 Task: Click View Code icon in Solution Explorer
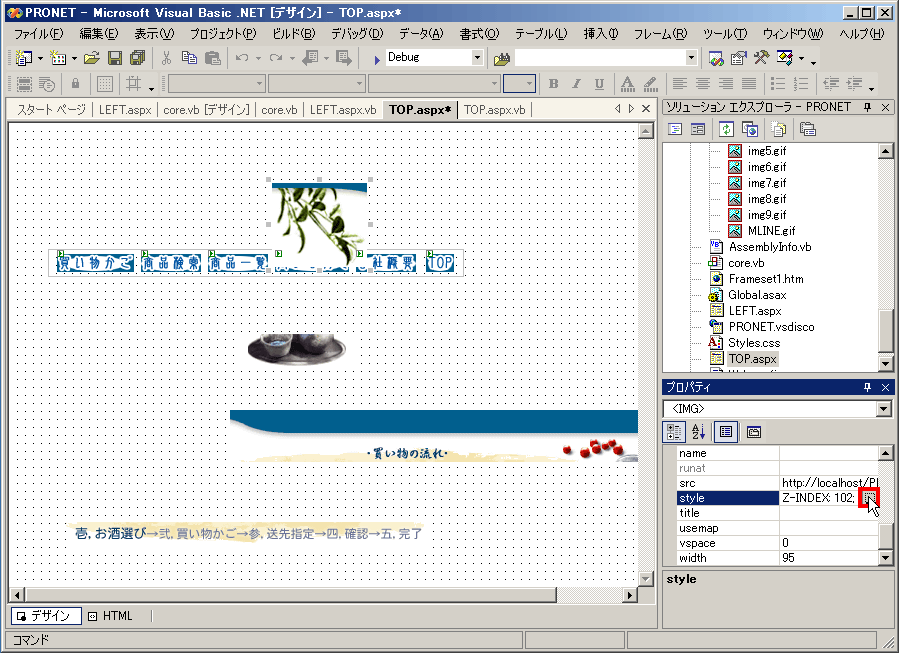pos(675,130)
